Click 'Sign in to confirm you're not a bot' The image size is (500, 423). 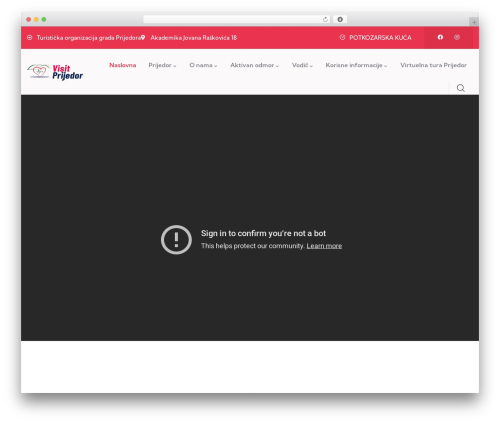(263, 233)
